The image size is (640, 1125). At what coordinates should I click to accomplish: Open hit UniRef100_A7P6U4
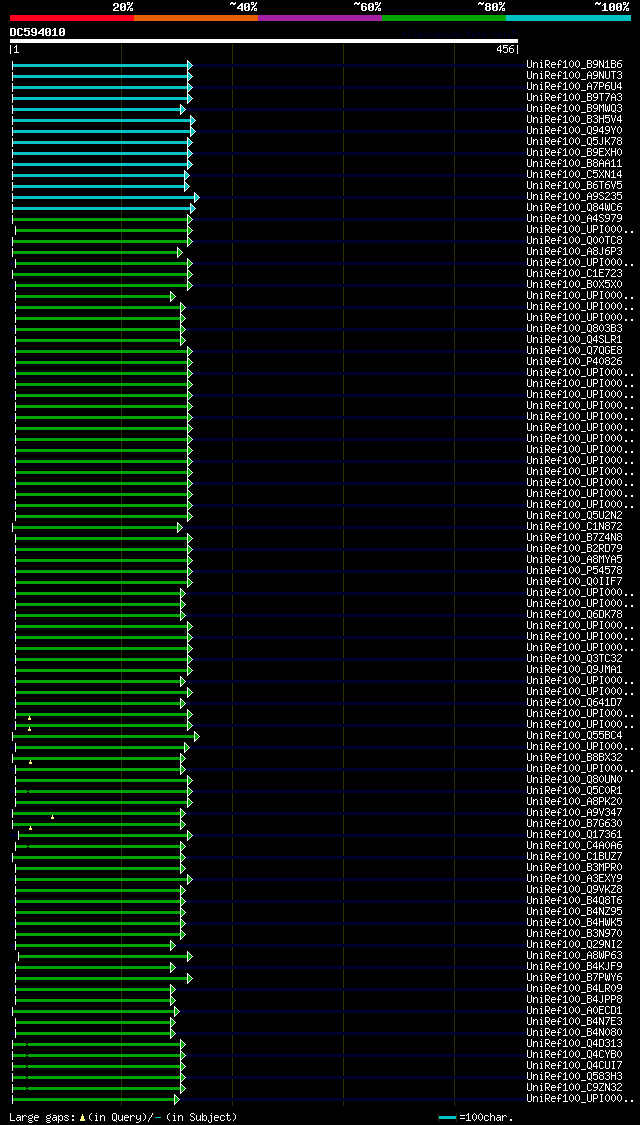[x=574, y=87]
